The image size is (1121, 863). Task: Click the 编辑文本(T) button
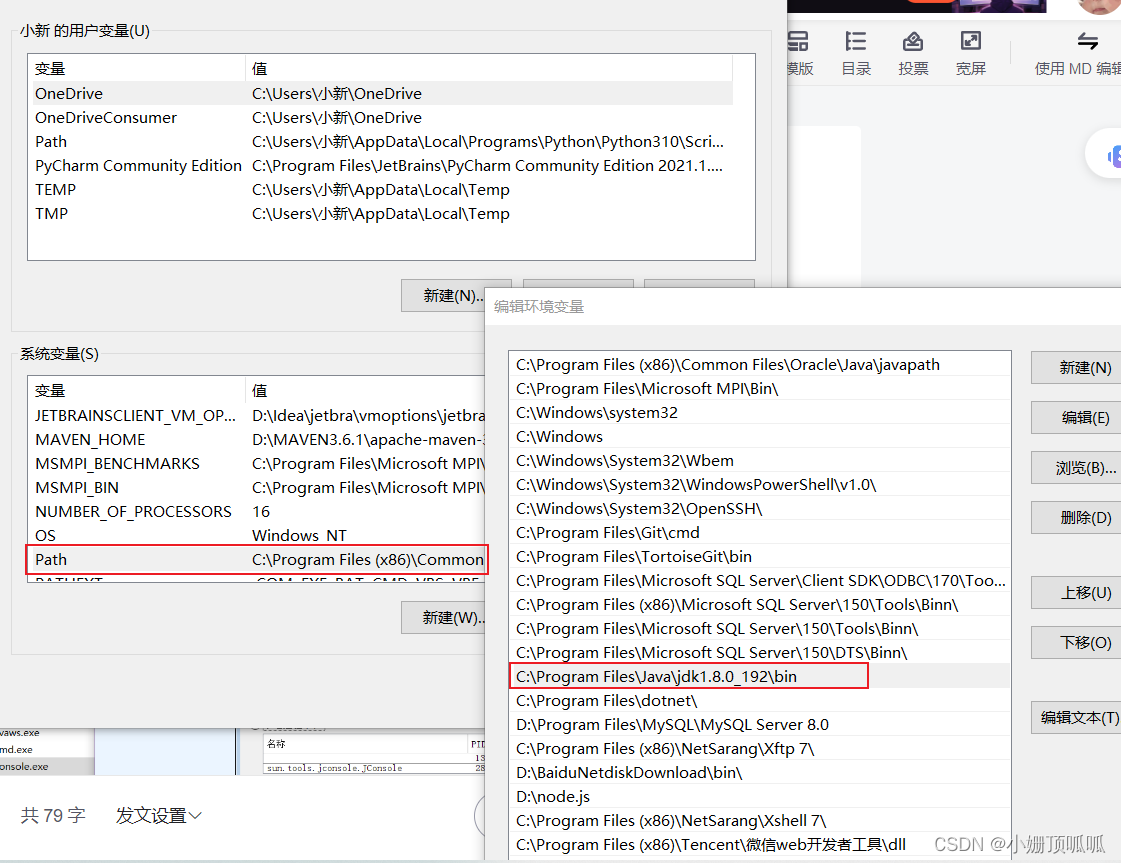pos(1080,717)
